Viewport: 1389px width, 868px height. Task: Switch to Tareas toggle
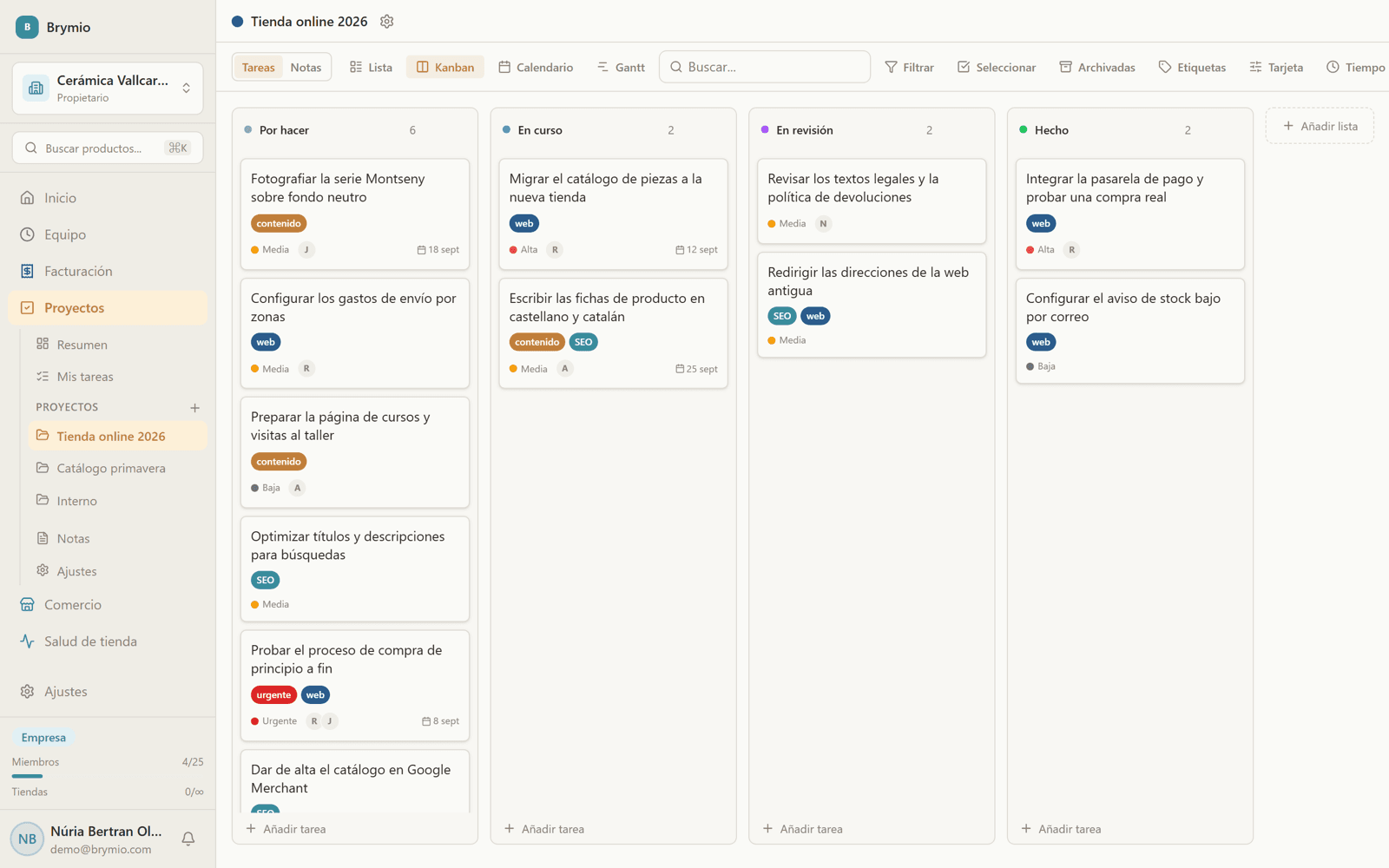(x=258, y=67)
